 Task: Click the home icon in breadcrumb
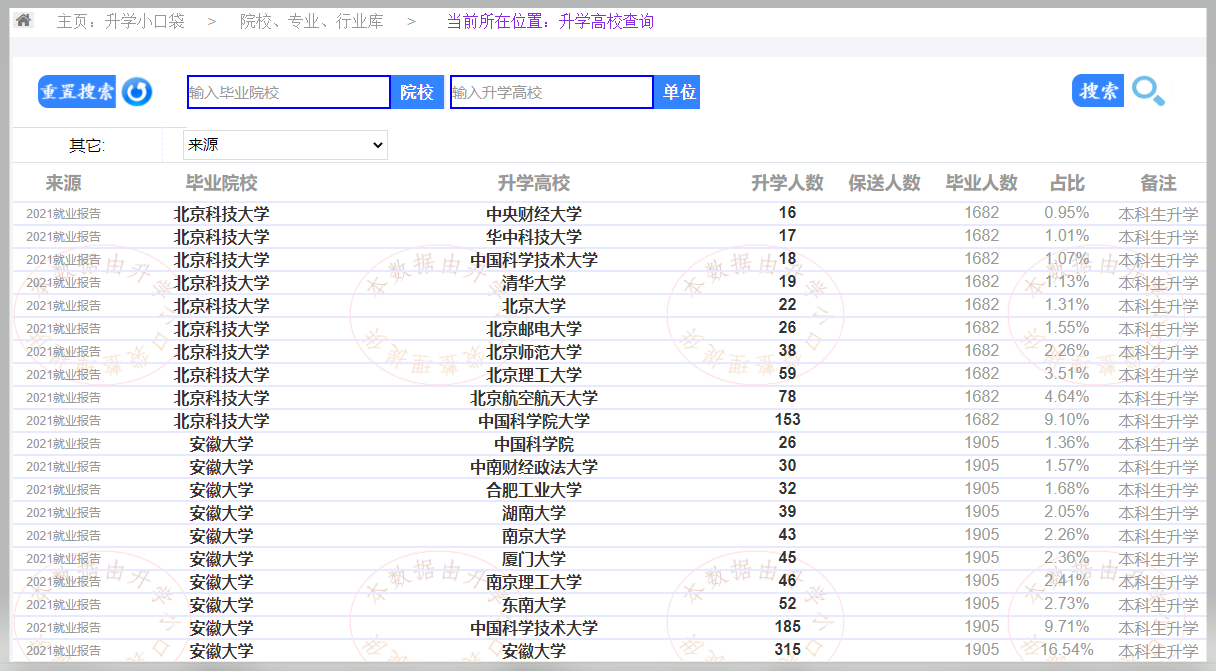24,20
